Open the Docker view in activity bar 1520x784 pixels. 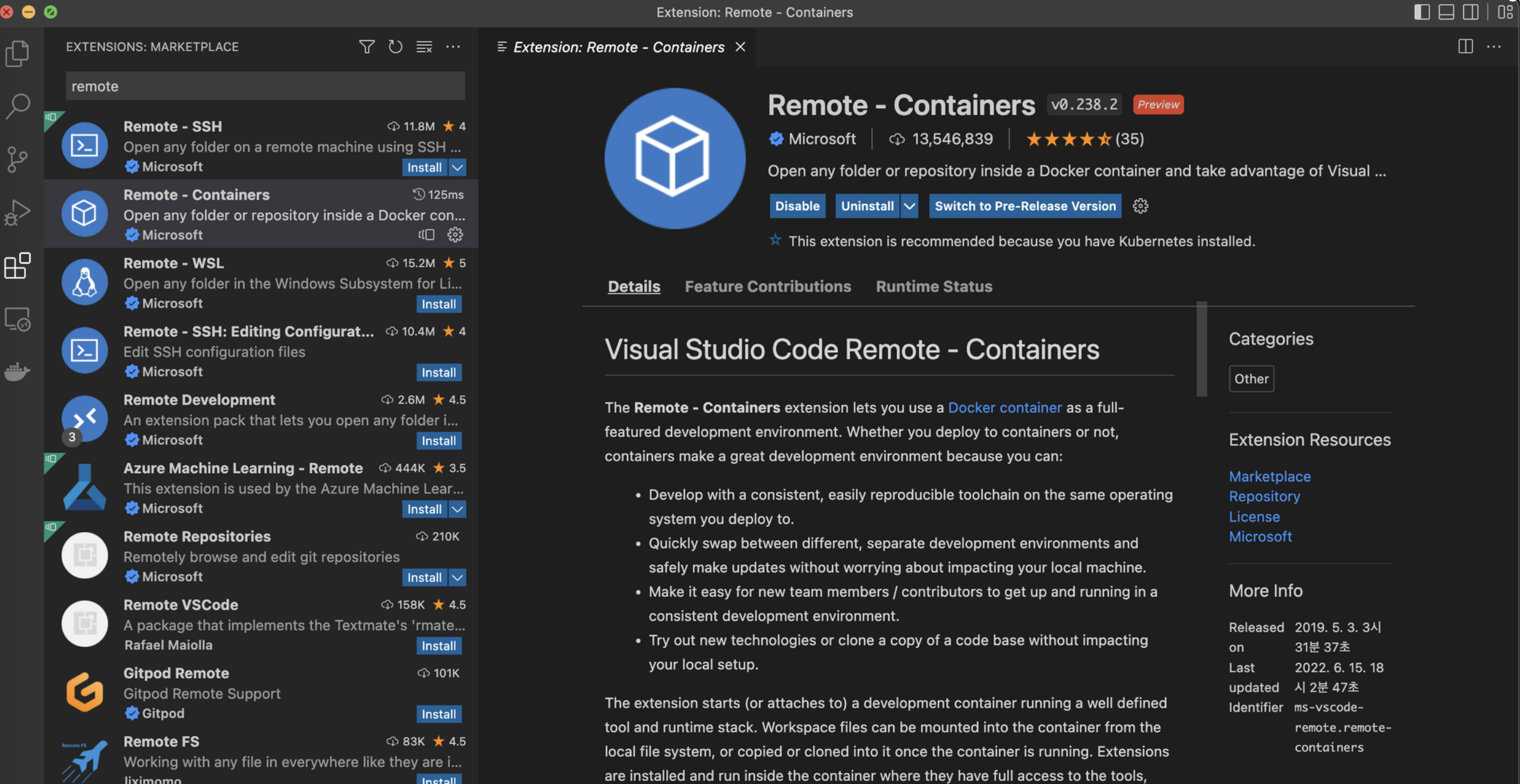tap(18, 371)
